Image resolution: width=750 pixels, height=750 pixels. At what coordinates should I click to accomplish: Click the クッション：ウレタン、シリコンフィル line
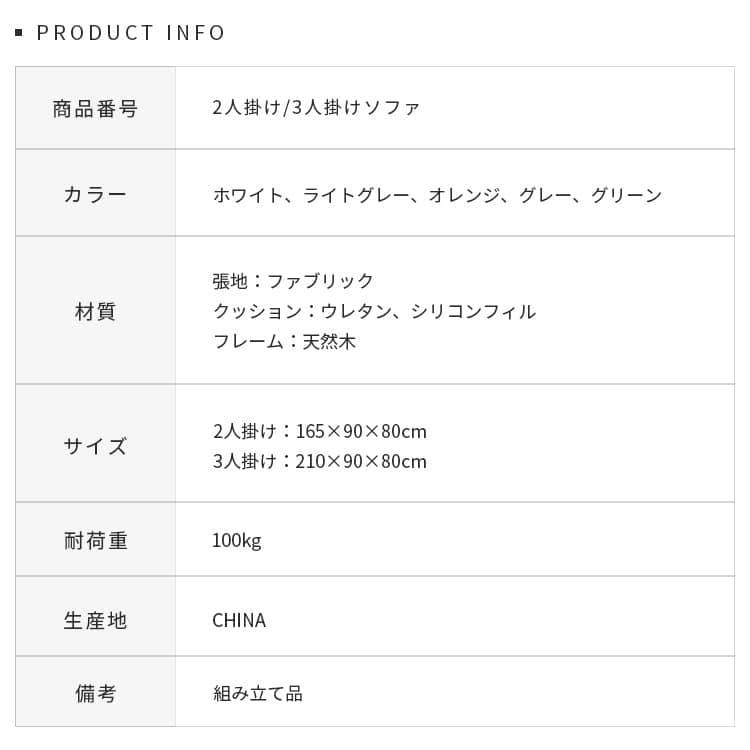click(374, 312)
